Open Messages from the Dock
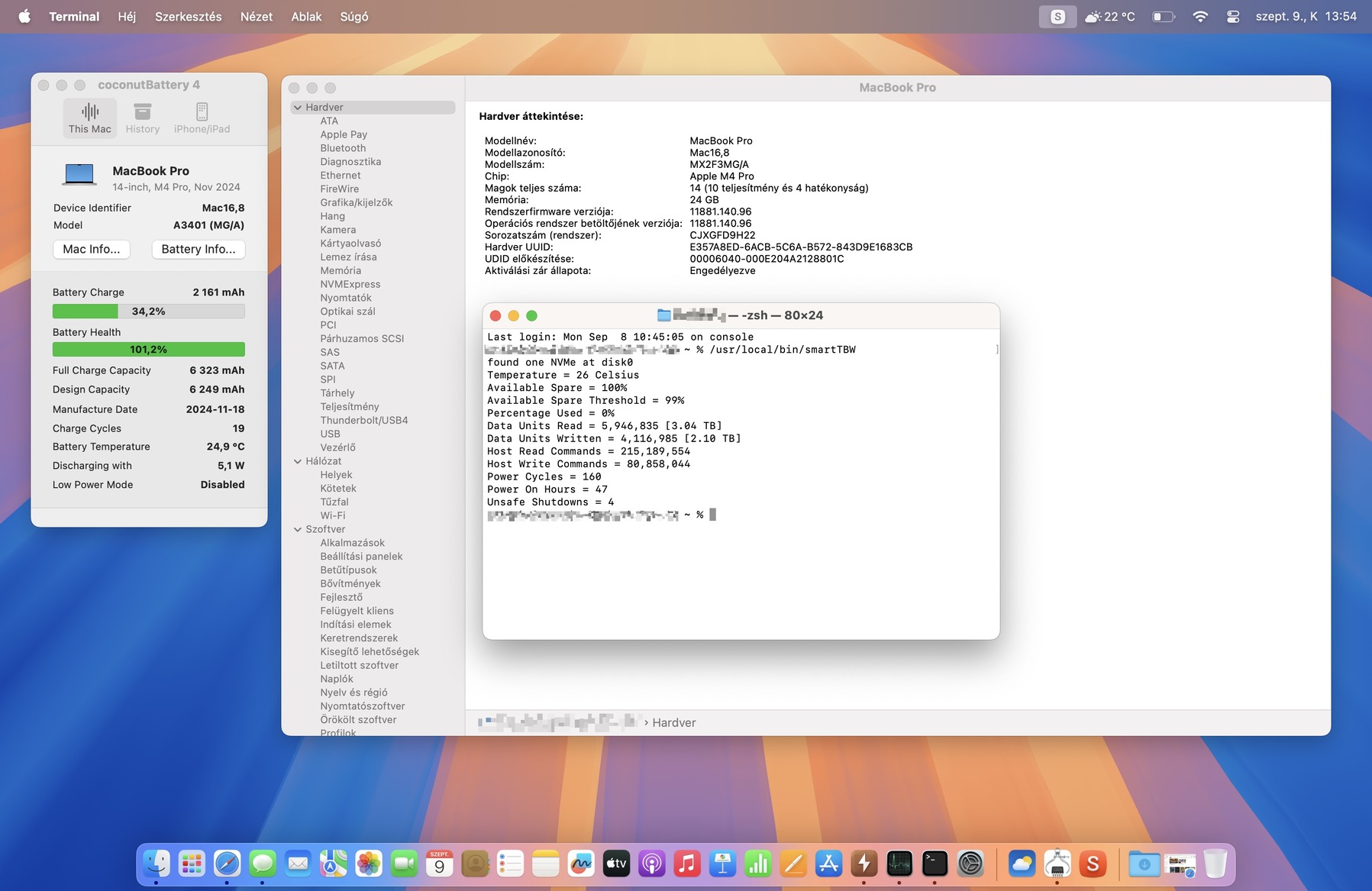Viewport: 1372px width, 891px height. pos(263,864)
